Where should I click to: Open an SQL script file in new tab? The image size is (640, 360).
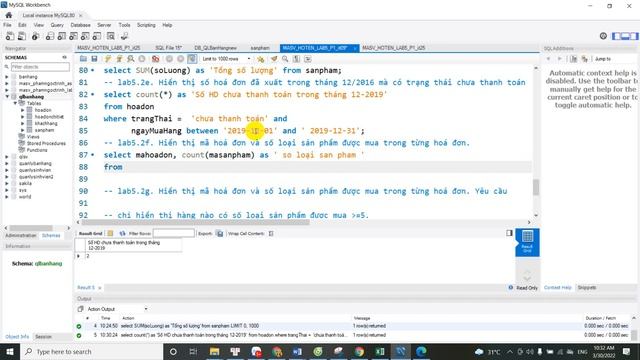tap(22, 36)
